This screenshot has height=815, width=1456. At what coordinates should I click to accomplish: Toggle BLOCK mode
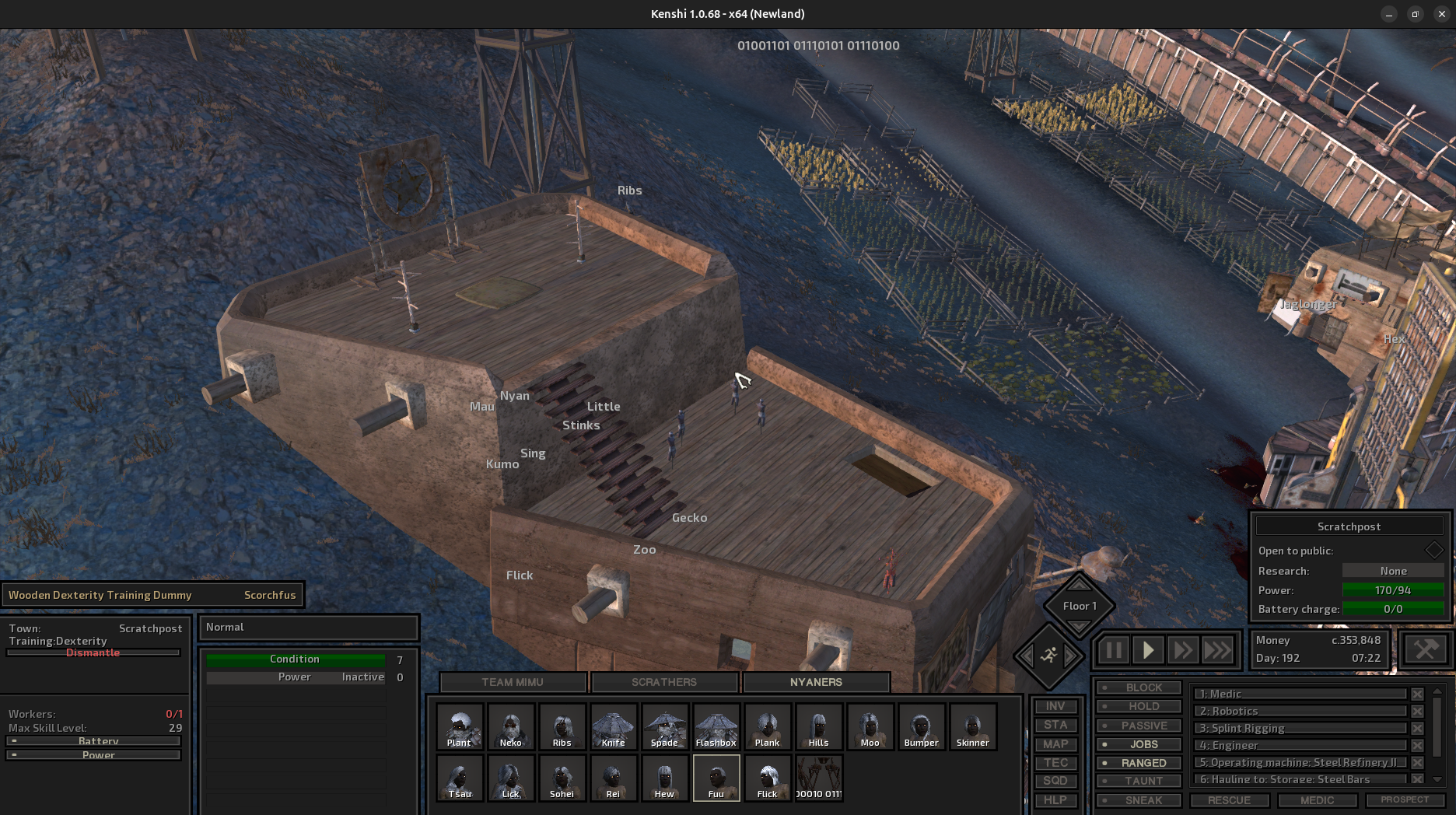pyautogui.click(x=1139, y=687)
